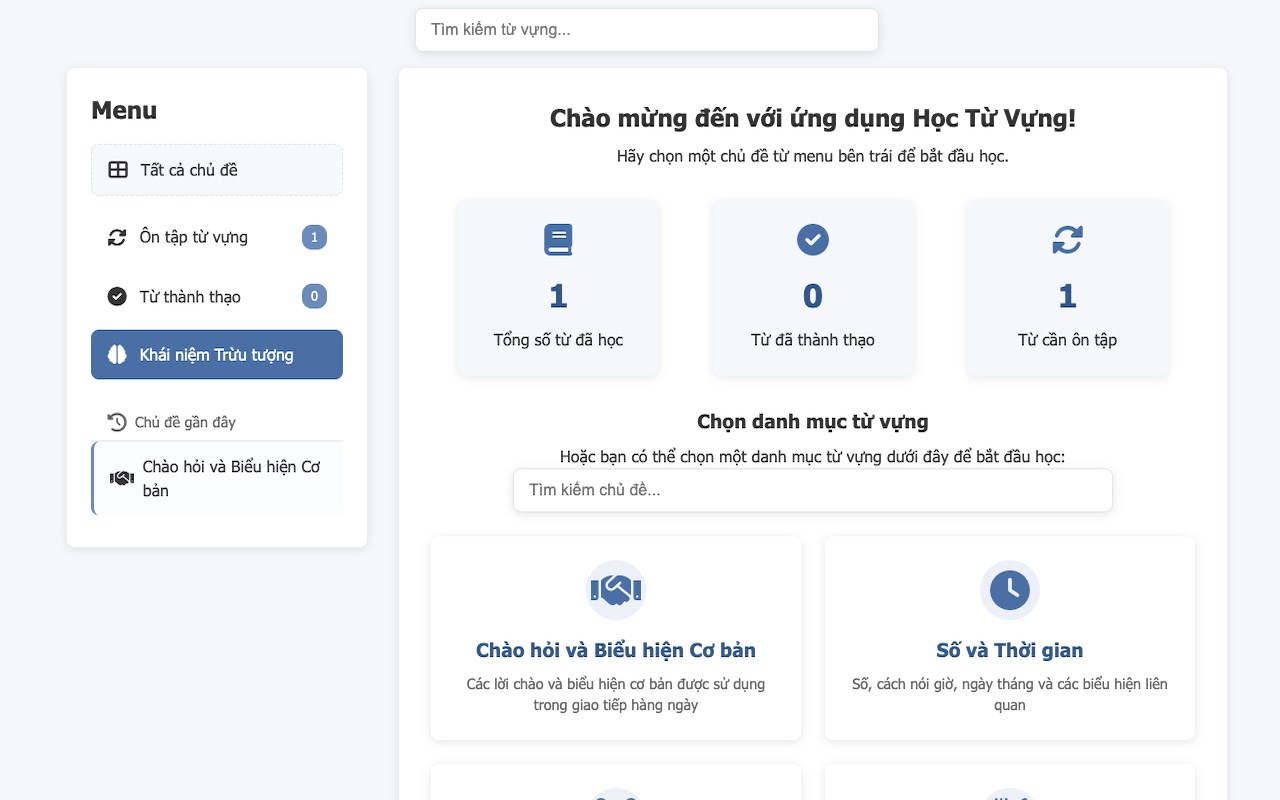Click the history icon beside Chủ đề gần đây
Image resolution: width=1280 pixels, height=800 pixels.
pos(117,422)
